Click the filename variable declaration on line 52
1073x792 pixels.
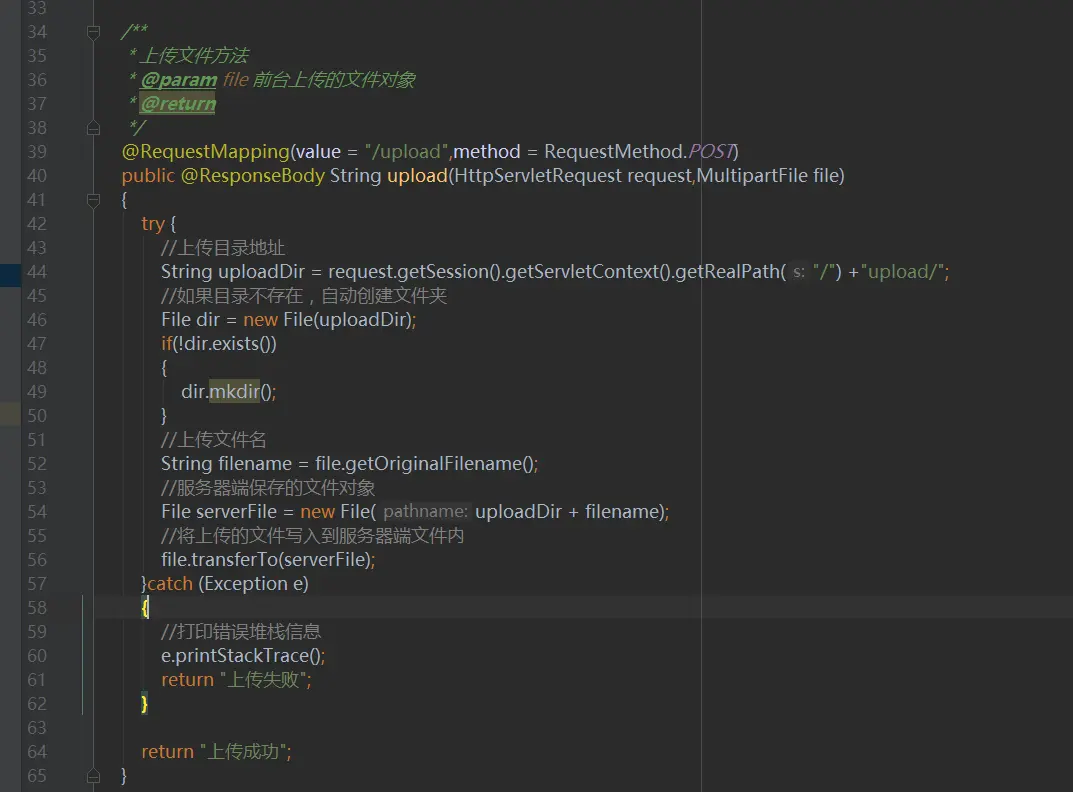[x=255, y=464]
